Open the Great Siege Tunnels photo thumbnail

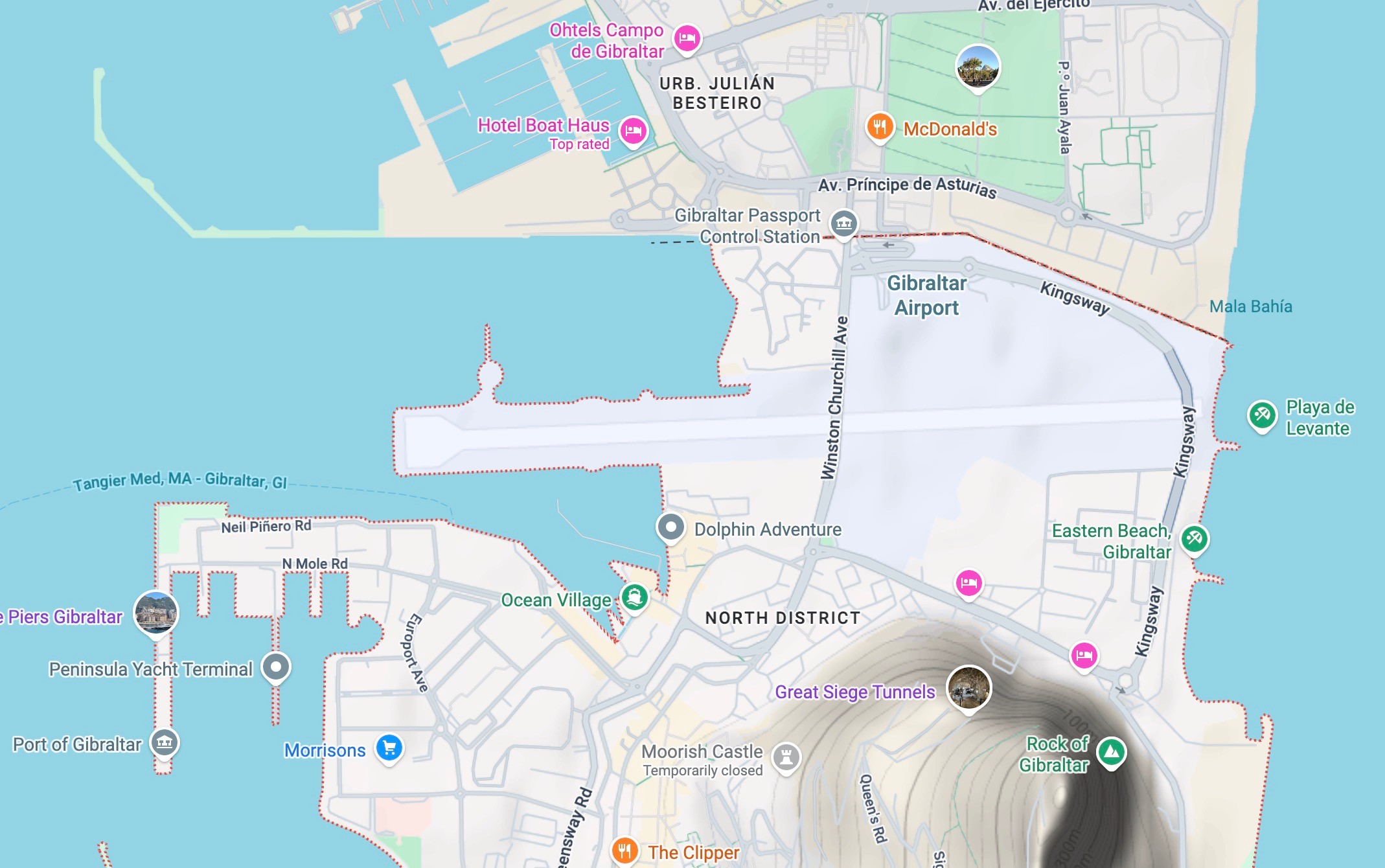(x=969, y=689)
